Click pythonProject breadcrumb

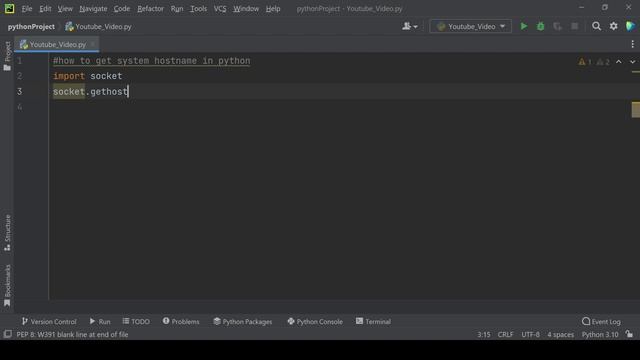click(x=31, y=27)
